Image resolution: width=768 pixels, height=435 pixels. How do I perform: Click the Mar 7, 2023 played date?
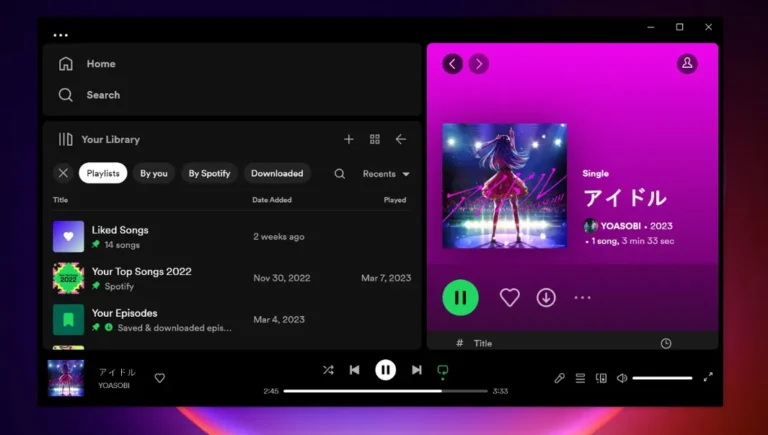(386, 278)
